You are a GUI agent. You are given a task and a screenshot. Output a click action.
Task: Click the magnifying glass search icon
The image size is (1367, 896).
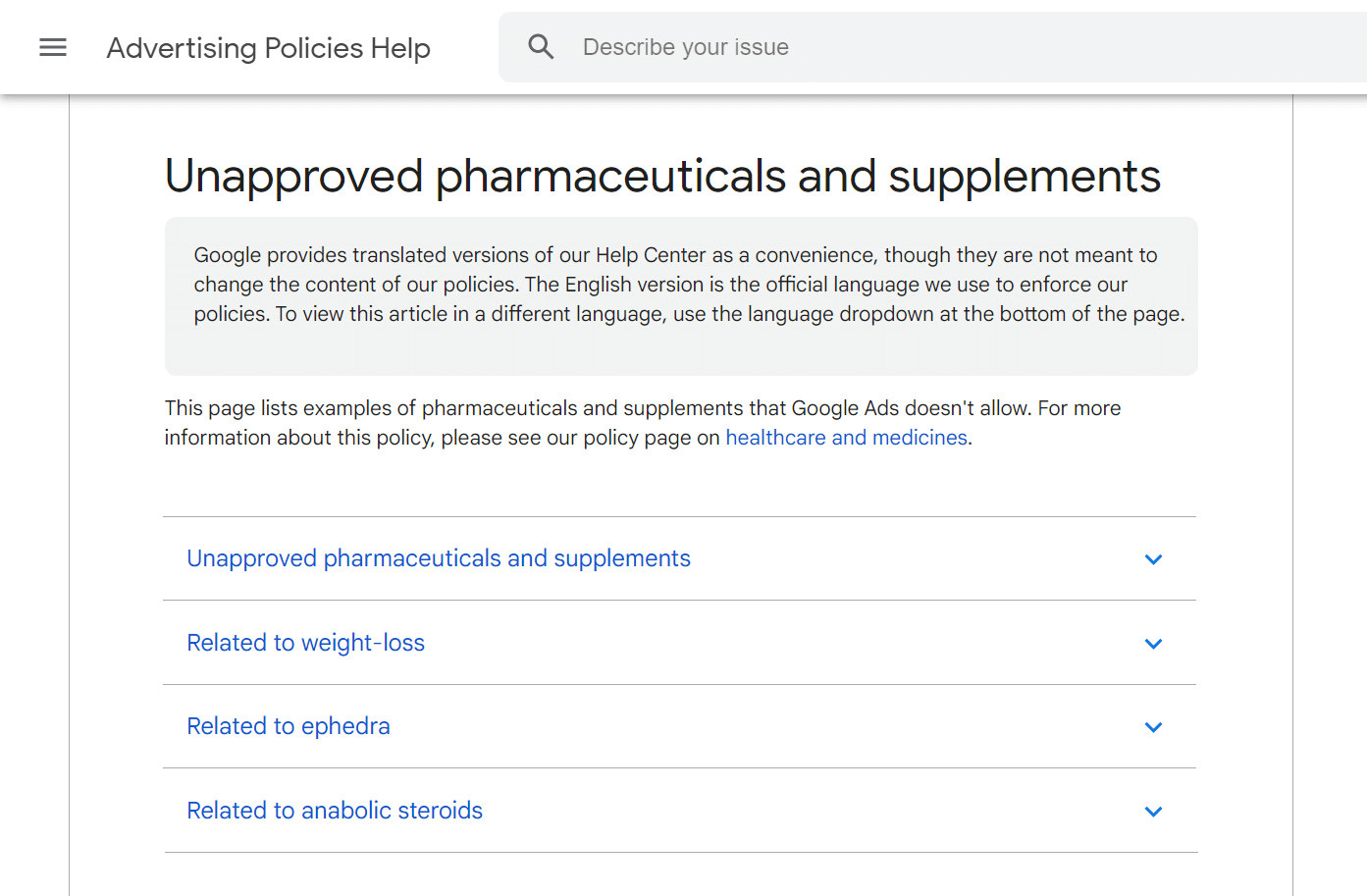pyautogui.click(x=541, y=47)
